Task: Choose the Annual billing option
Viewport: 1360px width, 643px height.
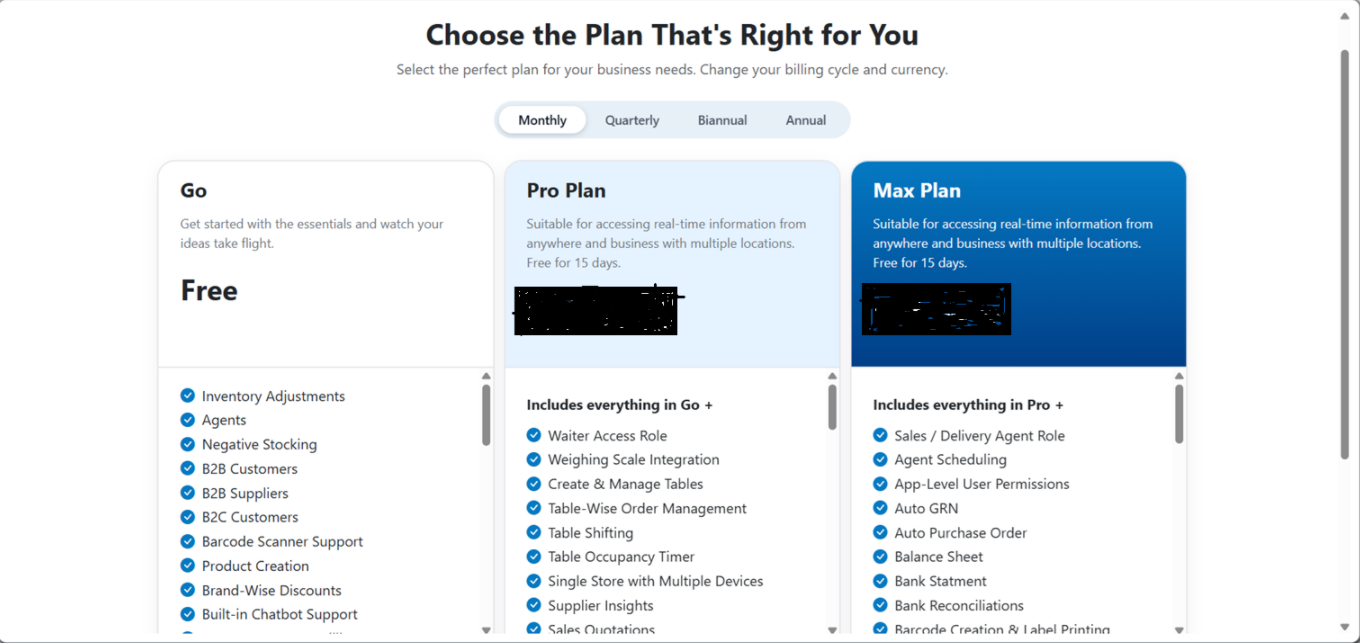Action: click(805, 120)
